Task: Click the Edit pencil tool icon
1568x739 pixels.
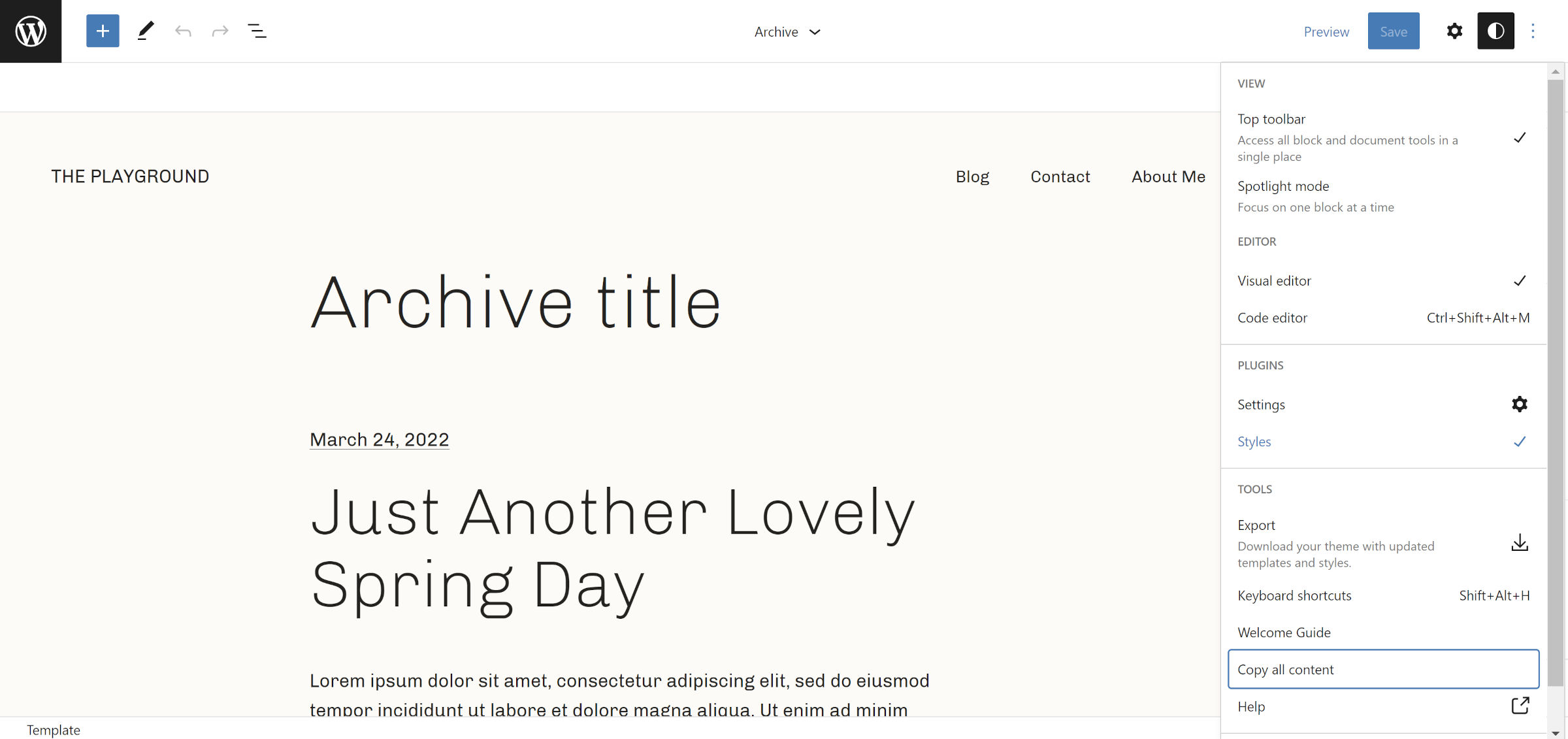Action: pos(145,31)
